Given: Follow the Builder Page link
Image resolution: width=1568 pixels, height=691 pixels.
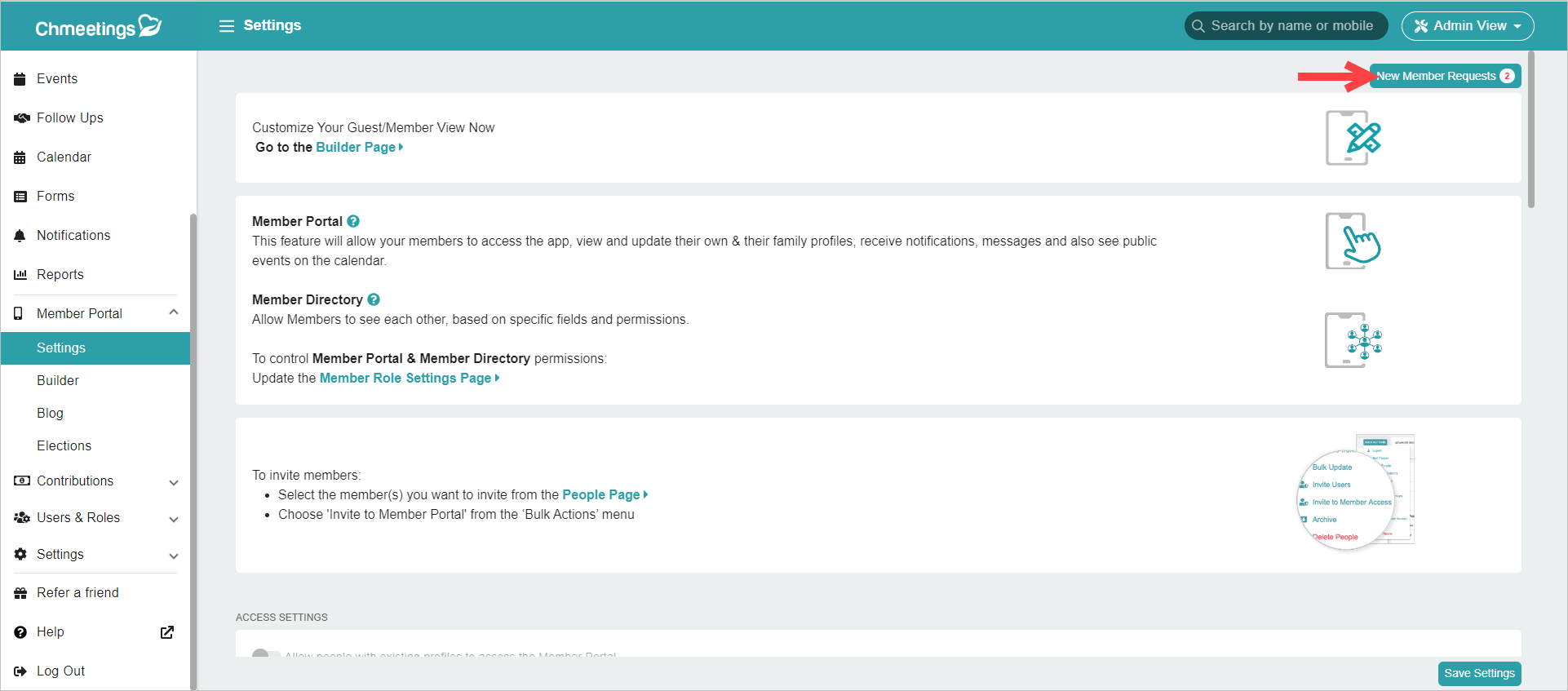Looking at the screenshot, I should (359, 148).
